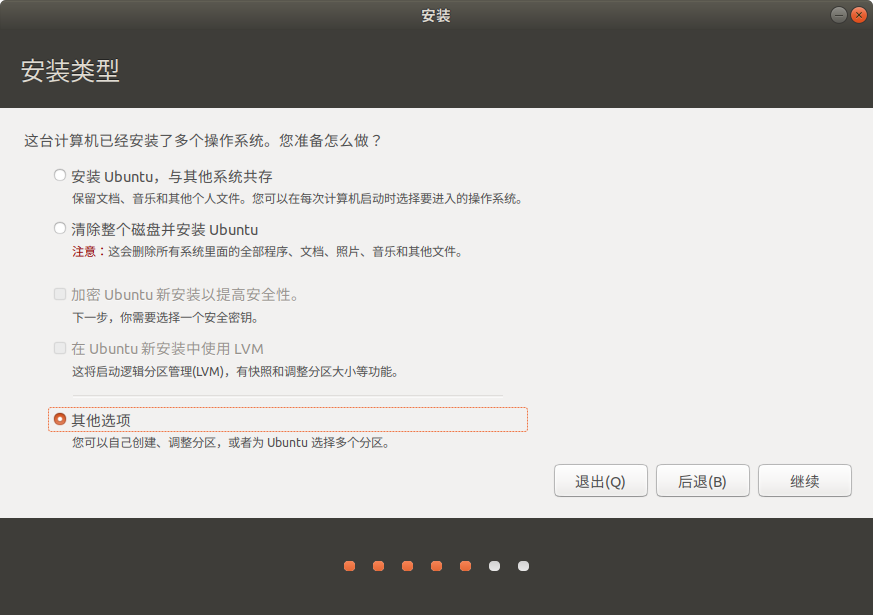Click the fifth orange progress dot
This screenshot has height=615, width=873.
click(465, 566)
